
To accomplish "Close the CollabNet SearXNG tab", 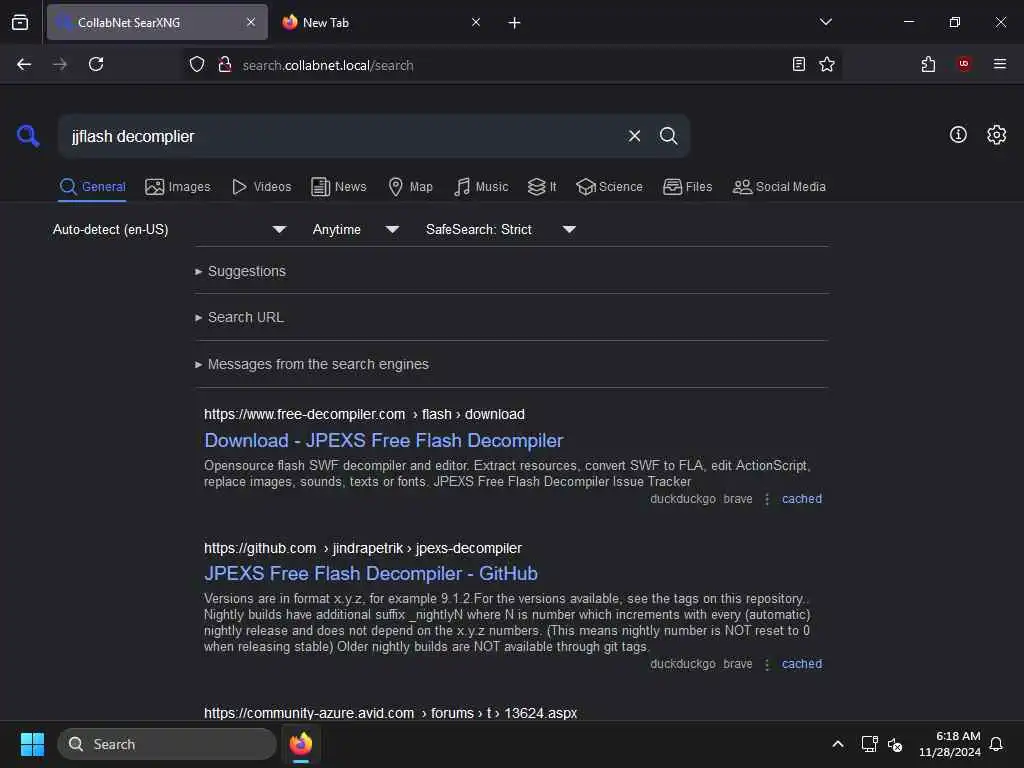I will pos(251,22).
